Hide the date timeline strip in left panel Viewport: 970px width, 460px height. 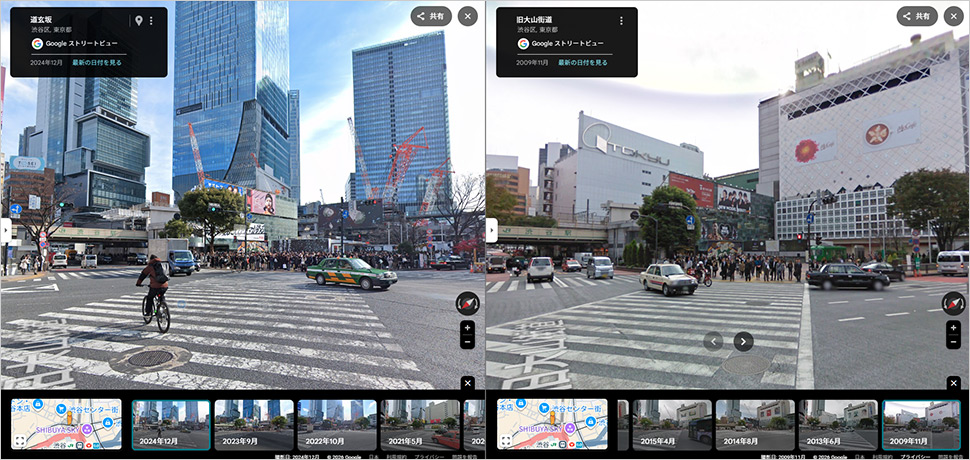[468, 383]
